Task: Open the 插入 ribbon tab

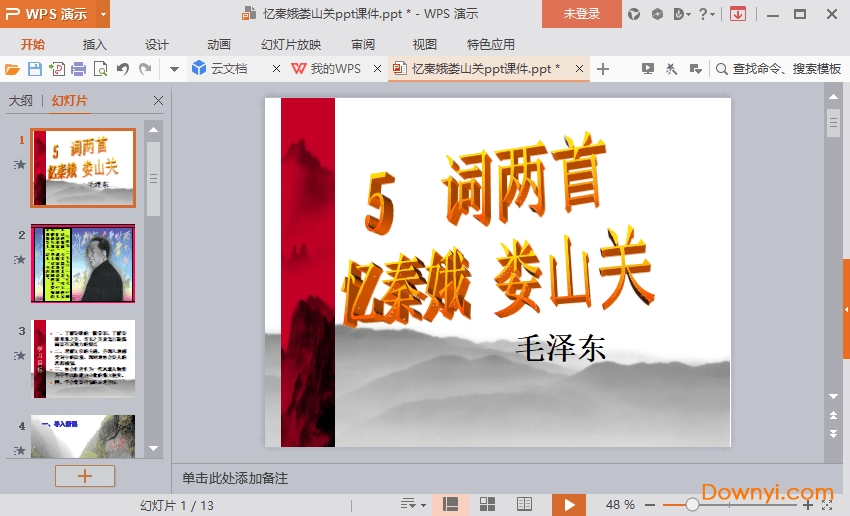Action: pyautogui.click(x=94, y=44)
